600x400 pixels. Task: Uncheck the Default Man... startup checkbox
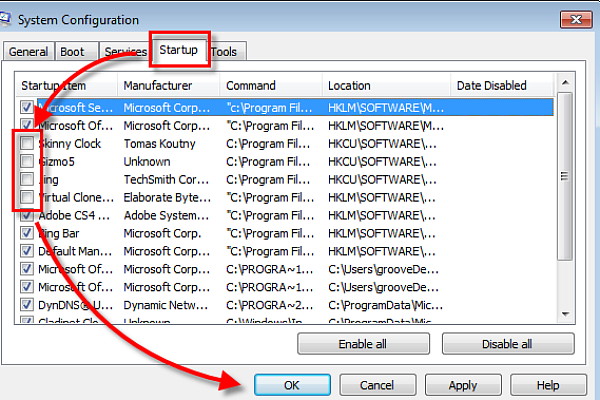[x=27, y=251]
